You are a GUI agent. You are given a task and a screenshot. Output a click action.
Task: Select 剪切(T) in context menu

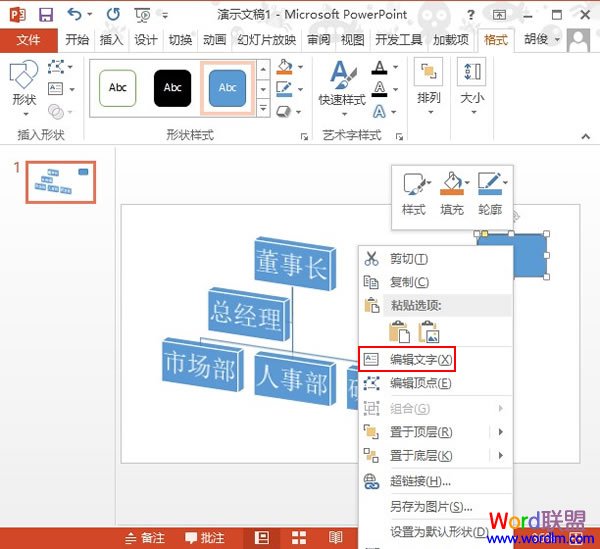click(435, 259)
